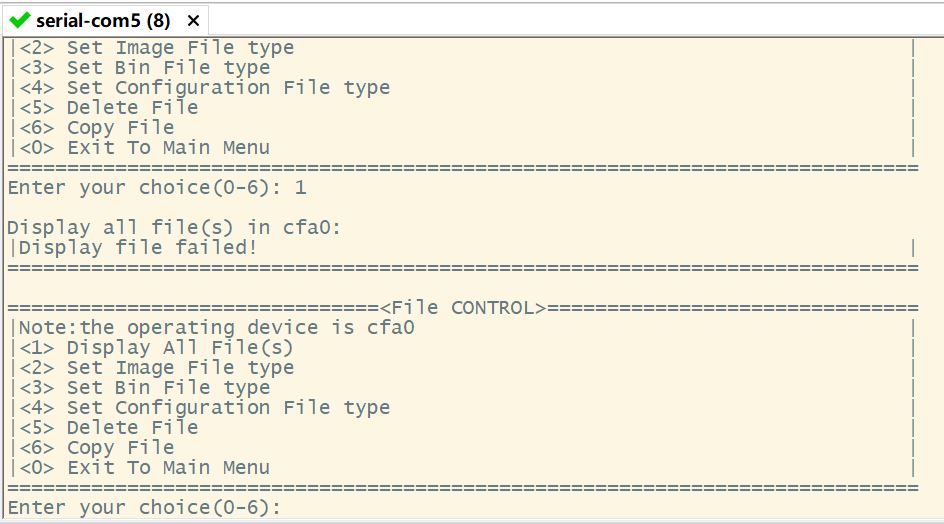Click the answered prompt 'Enter your choice(0-6): 1'
Image resolution: width=944 pixels, height=524 pixels.
click(x=156, y=187)
